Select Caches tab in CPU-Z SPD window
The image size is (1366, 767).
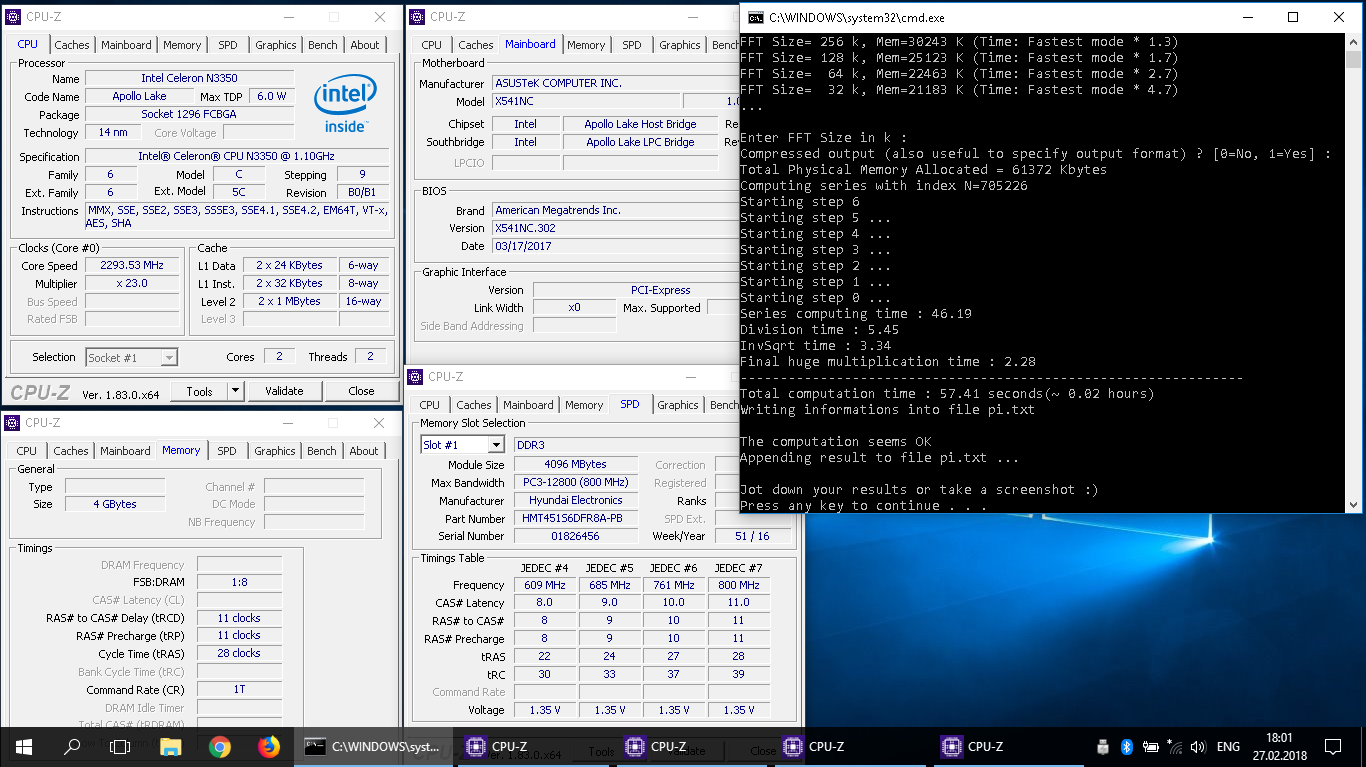tap(474, 405)
